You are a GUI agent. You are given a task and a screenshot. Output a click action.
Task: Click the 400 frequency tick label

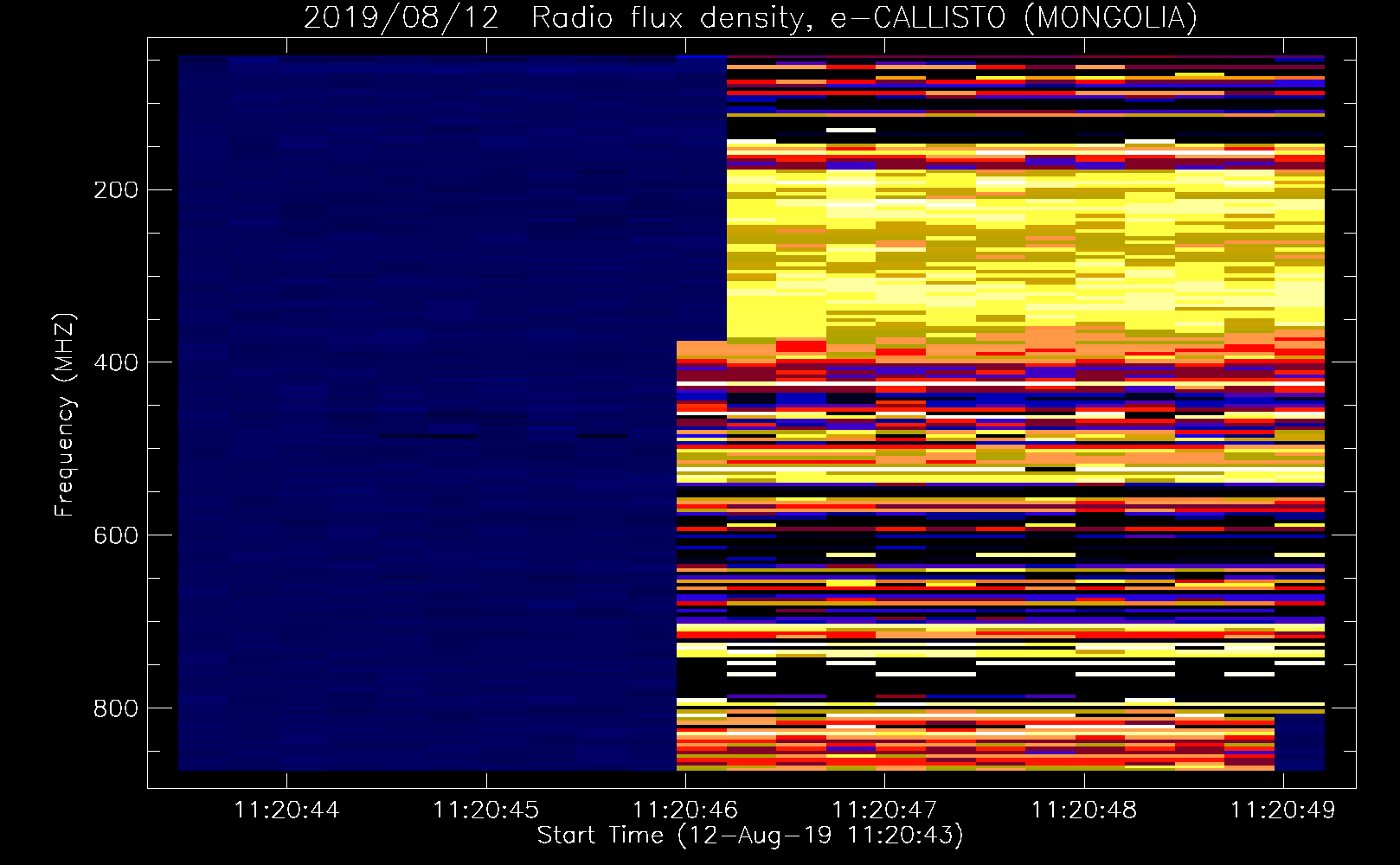coord(116,362)
